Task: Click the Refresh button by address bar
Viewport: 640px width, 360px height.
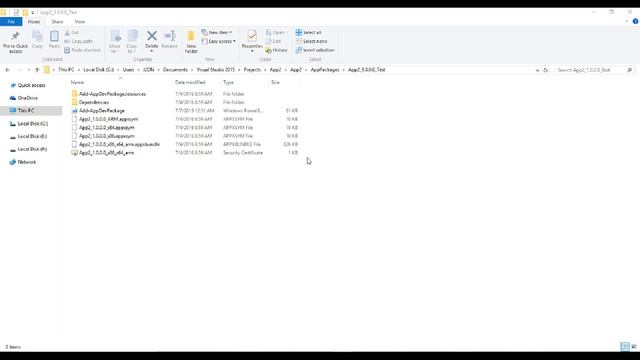Action: pos(545,70)
